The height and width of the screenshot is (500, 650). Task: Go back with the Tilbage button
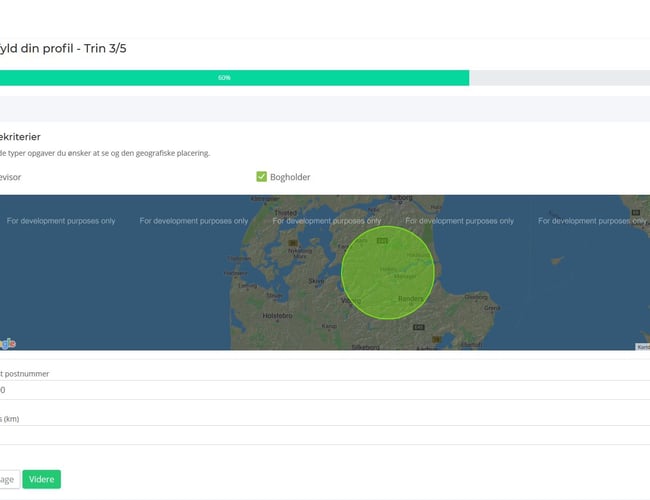[x=8, y=479]
